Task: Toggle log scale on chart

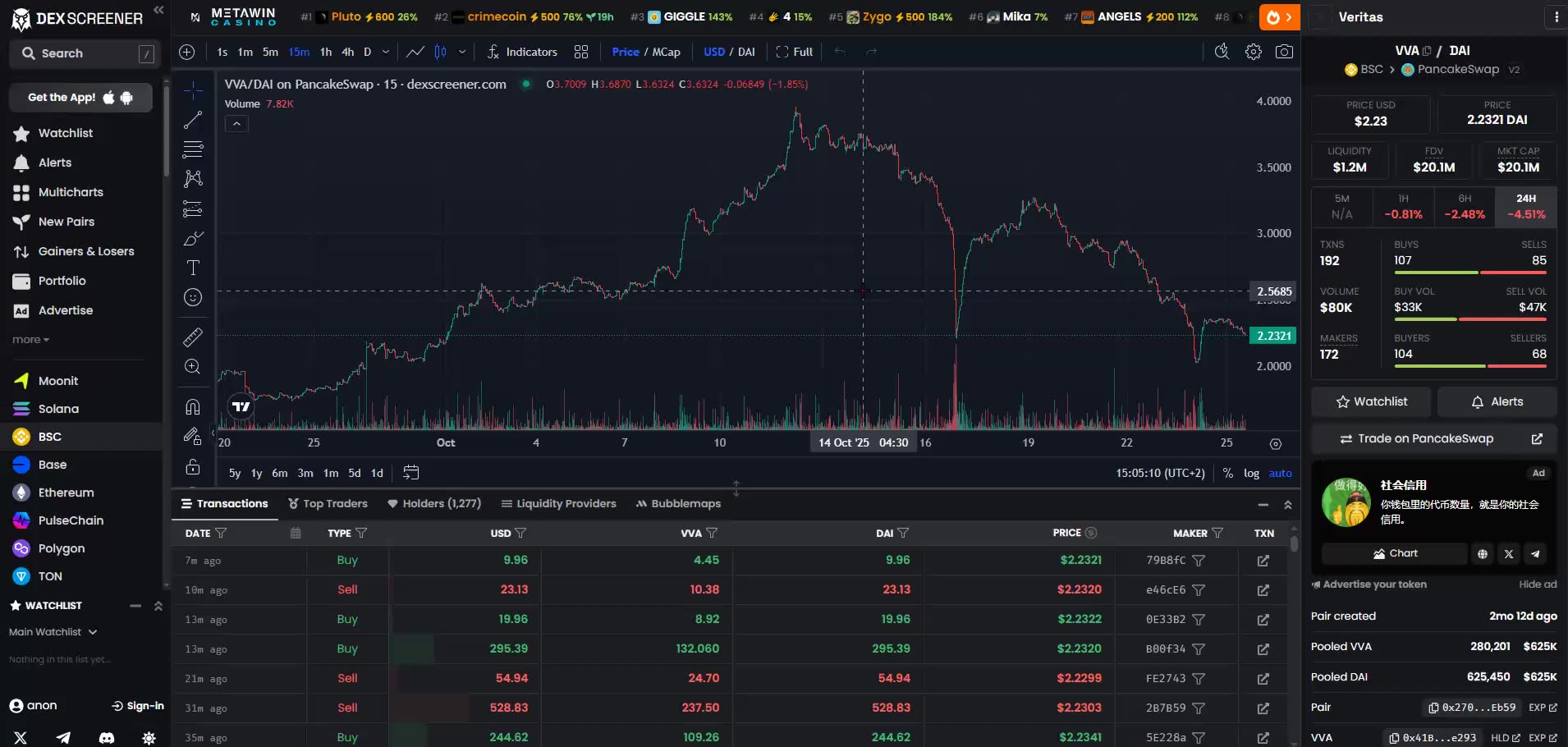Action: click(x=1252, y=473)
